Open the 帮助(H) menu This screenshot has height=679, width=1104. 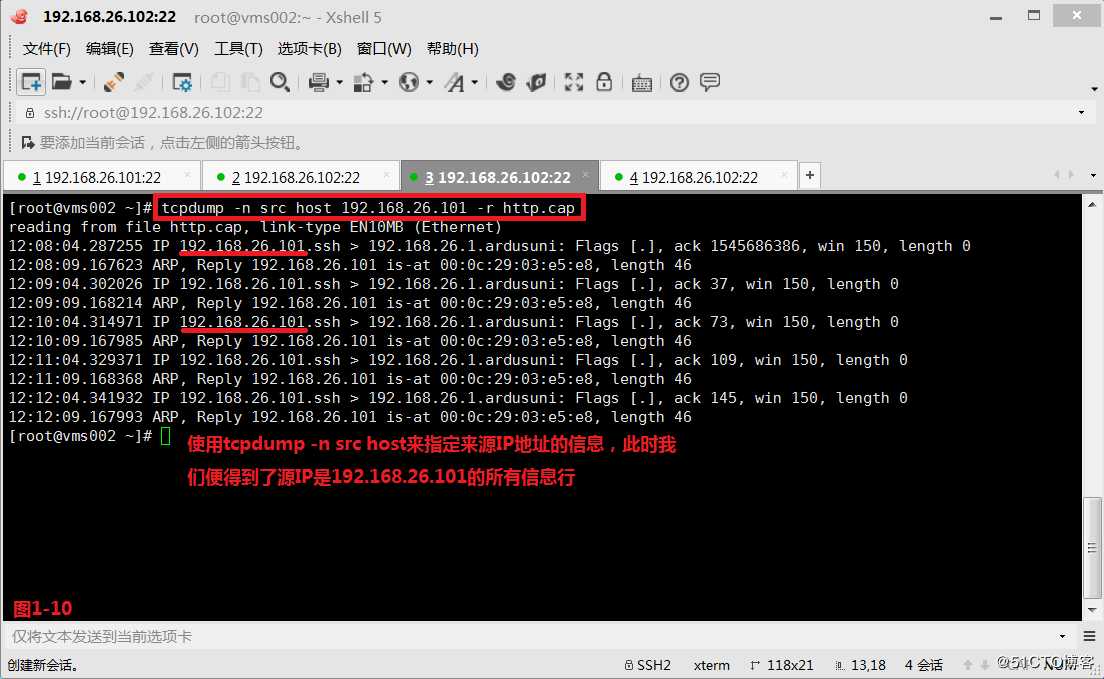[x=453, y=49]
